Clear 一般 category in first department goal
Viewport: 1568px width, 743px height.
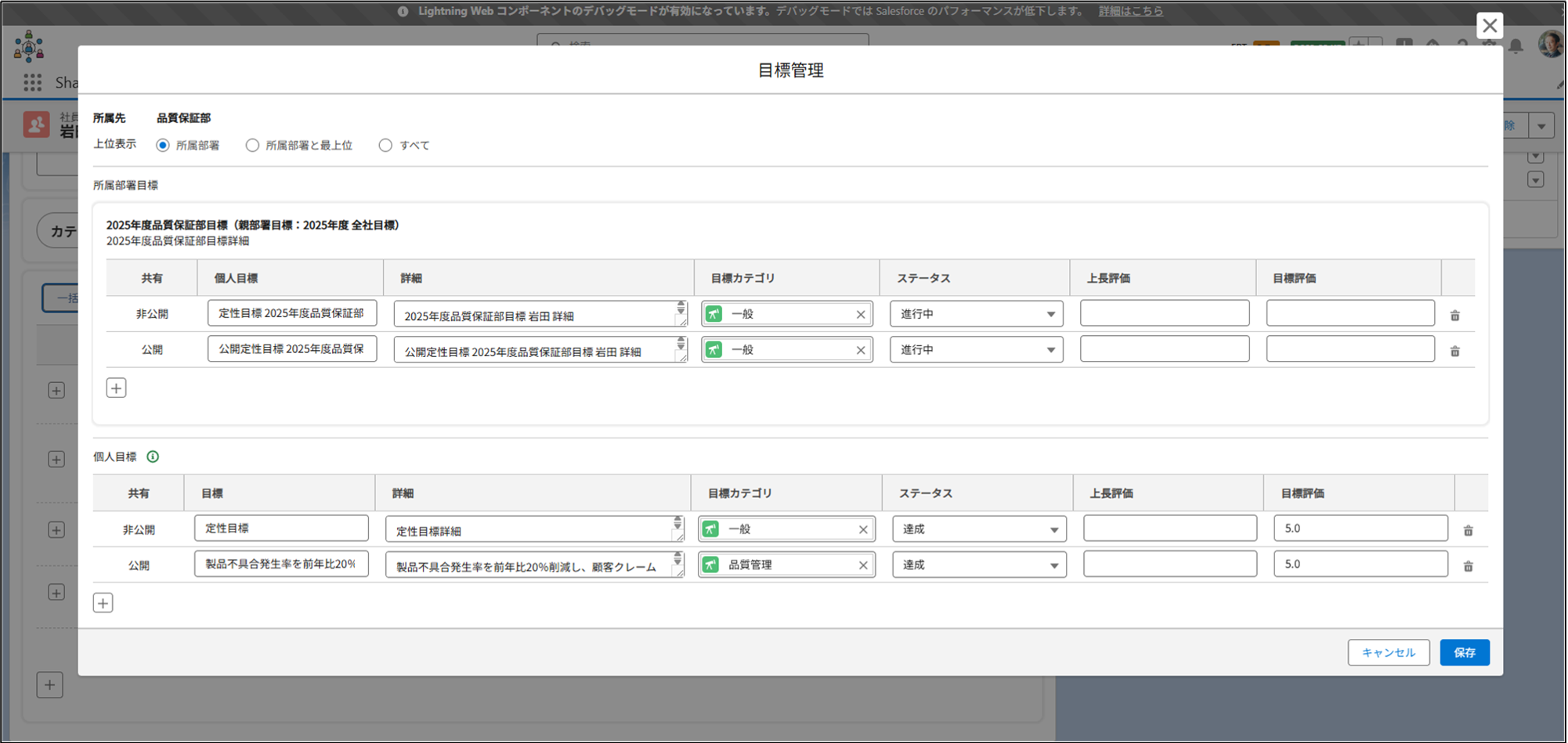click(860, 315)
